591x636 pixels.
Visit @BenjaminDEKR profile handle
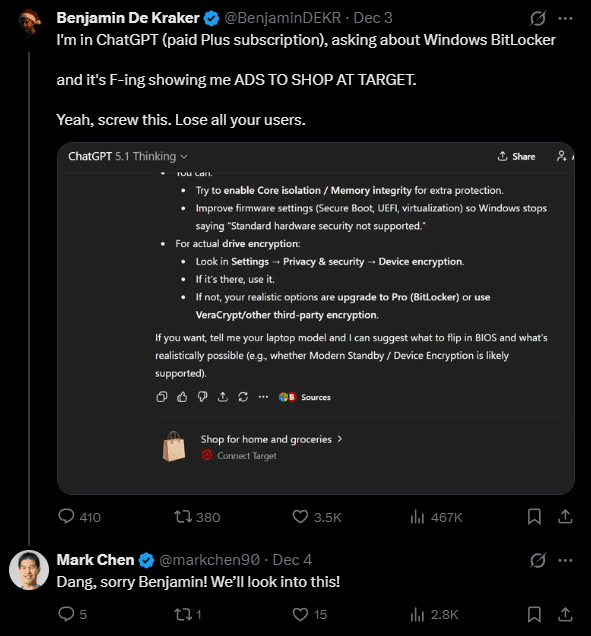click(282, 18)
